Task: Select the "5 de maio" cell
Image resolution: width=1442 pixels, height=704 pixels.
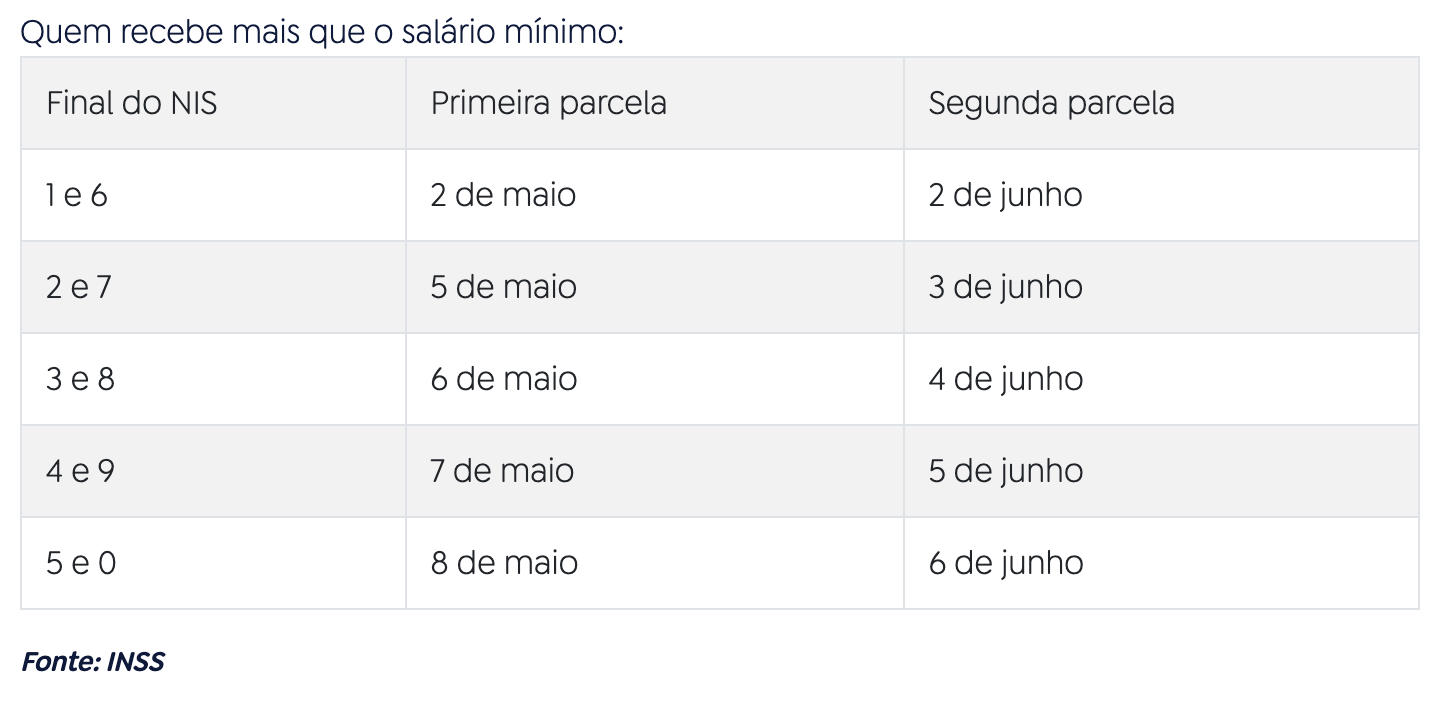Action: pyautogui.click(x=503, y=287)
